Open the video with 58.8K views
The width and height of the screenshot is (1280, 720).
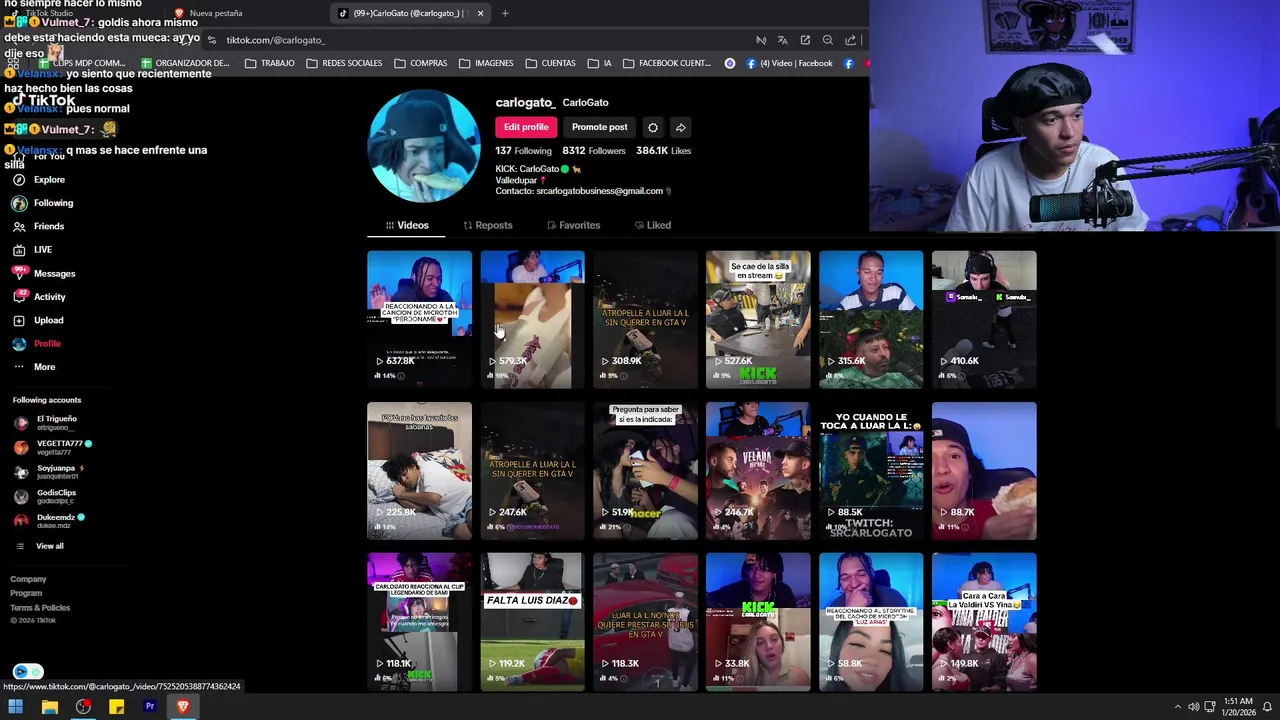click(871, 622)
